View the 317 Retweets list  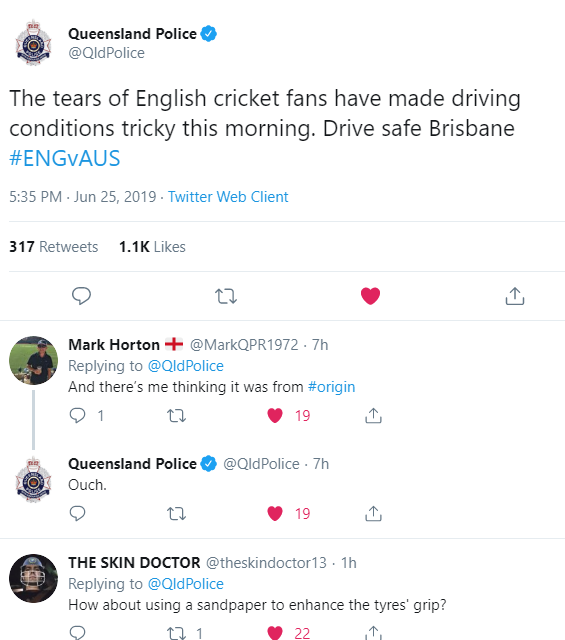pos(53,247)
